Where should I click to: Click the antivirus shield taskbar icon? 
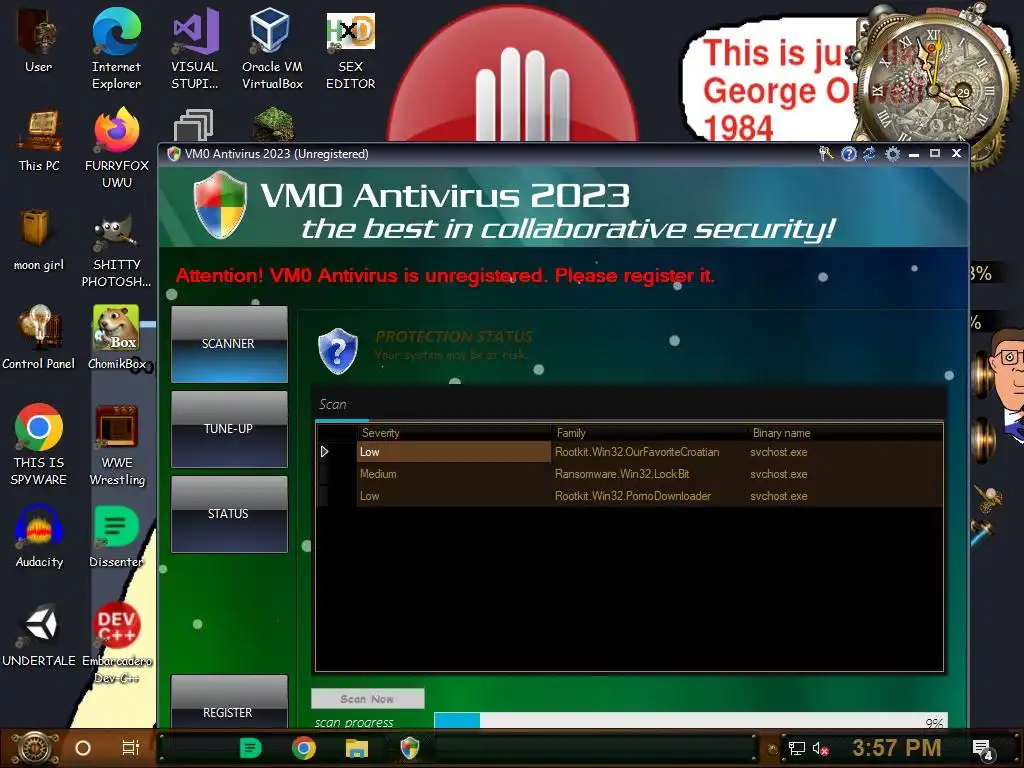coord(409,748)
